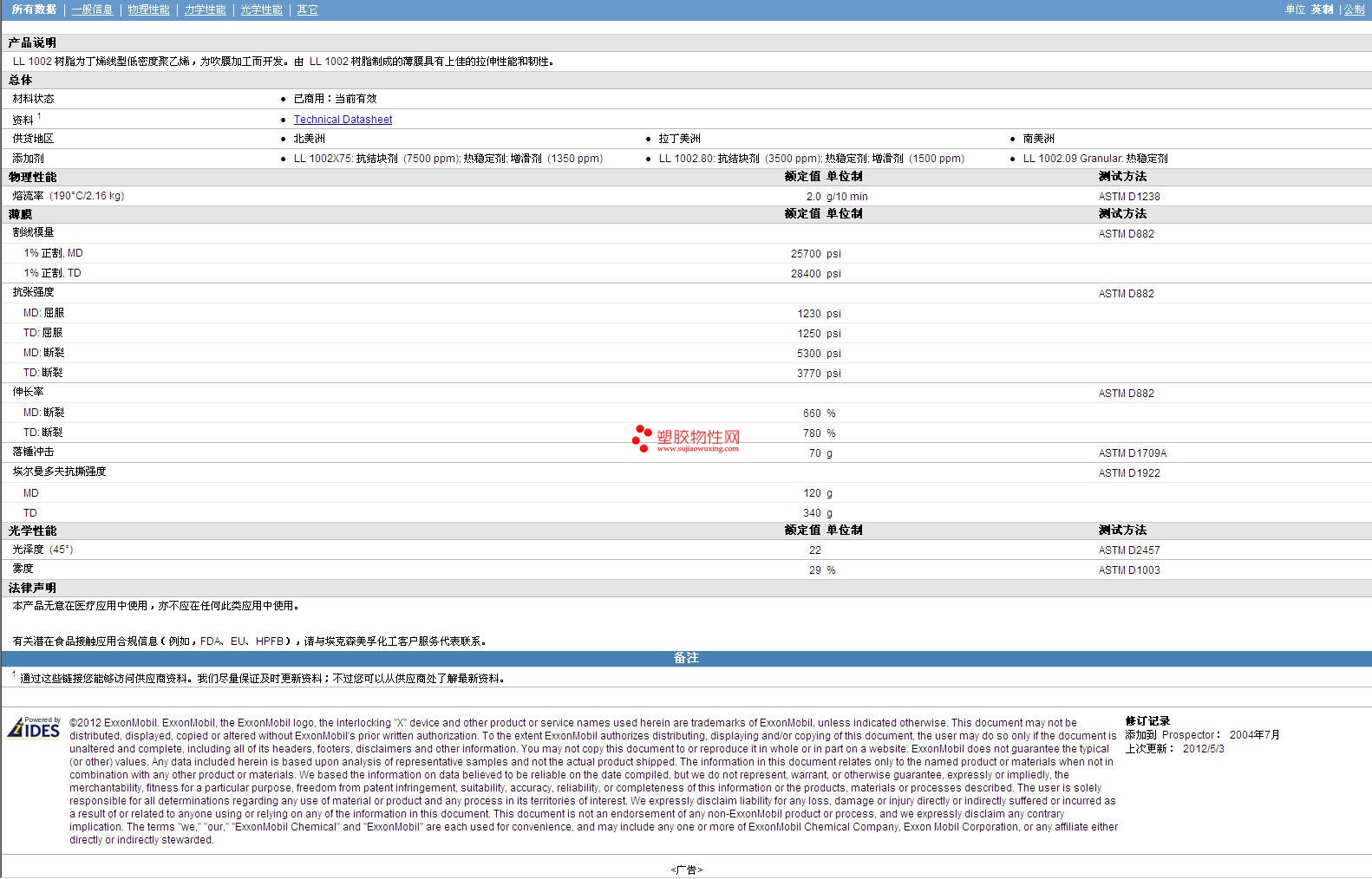Screen dimensions: 1372x879
Task: Click the 拉丁美洲 region entry
Action: (x=679, y=139)
